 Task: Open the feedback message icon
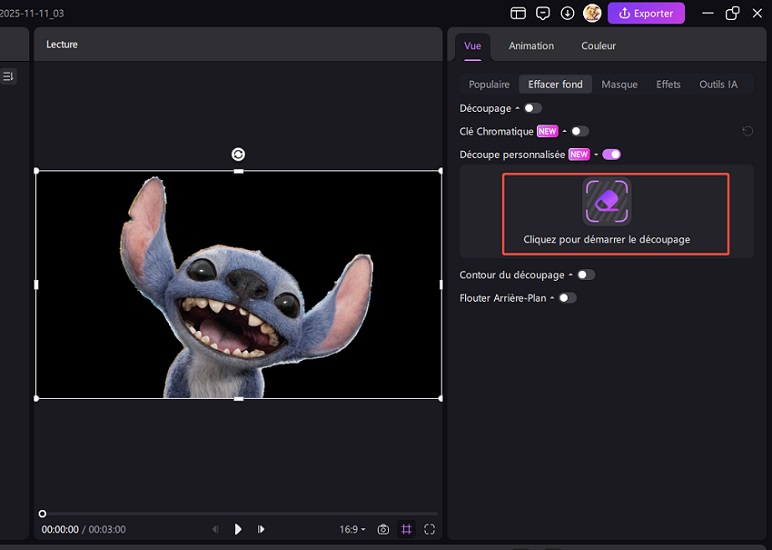pyautogui.click(x=543, y=13)
